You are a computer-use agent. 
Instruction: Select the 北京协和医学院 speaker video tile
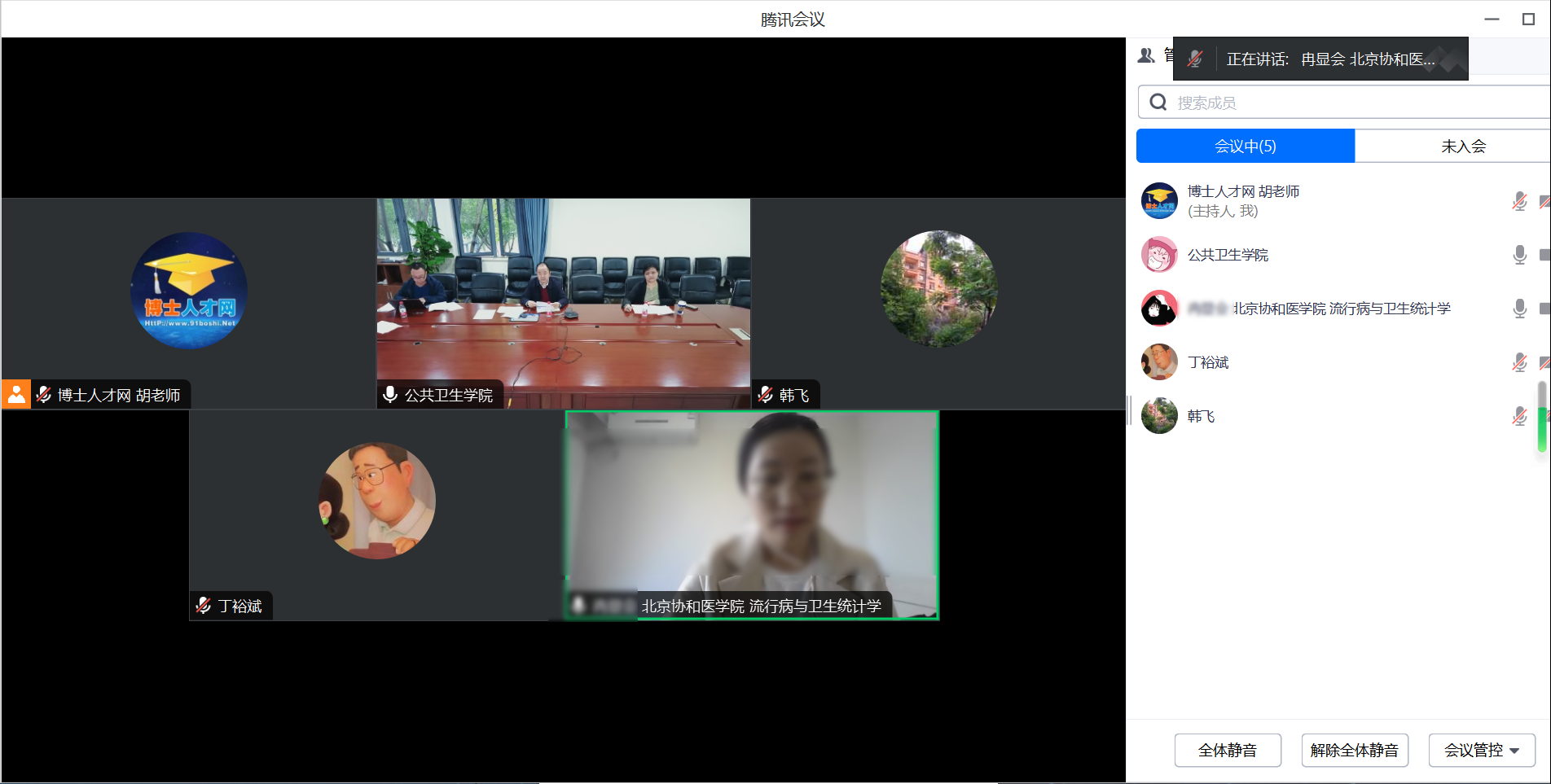click(x=752, y=515)
